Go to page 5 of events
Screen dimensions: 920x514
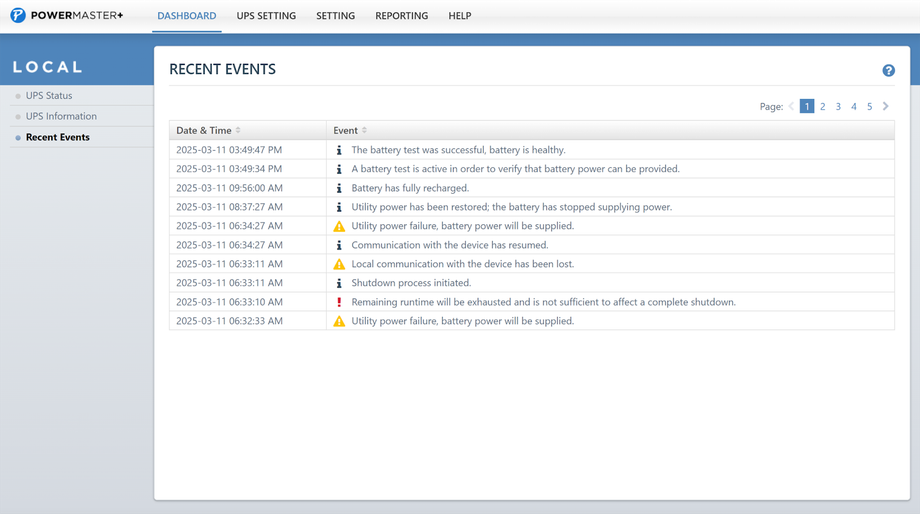[870, 106]
